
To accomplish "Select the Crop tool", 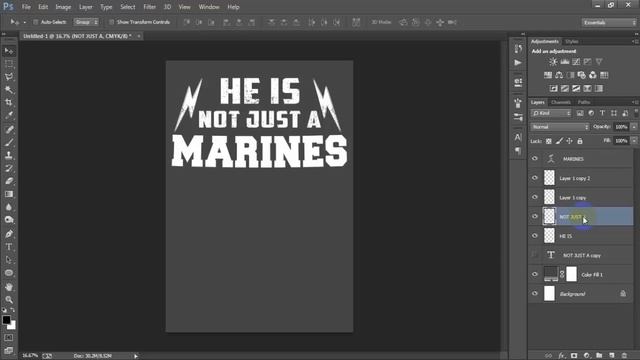I will [9, 102].
